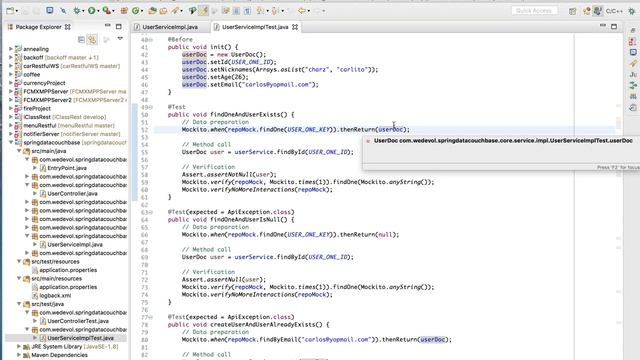The image size is (640, 360).
Task: Click the Debug bug icon in toolbar
Action: click(76, 11)
